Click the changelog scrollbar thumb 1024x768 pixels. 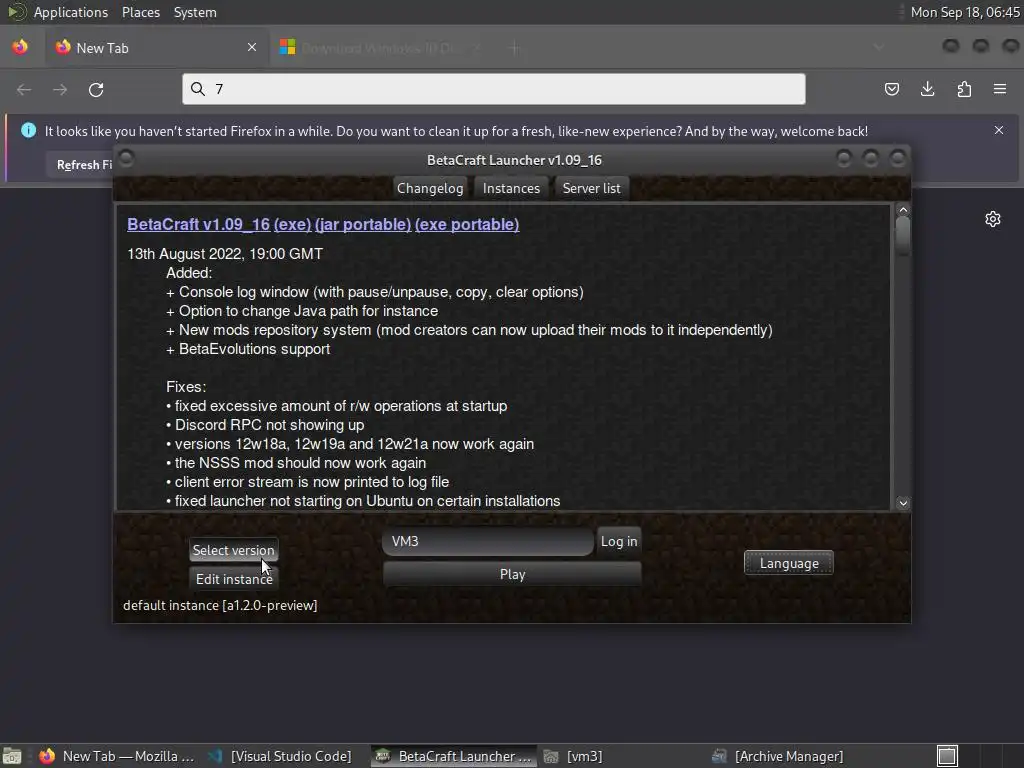pos(903,236)
